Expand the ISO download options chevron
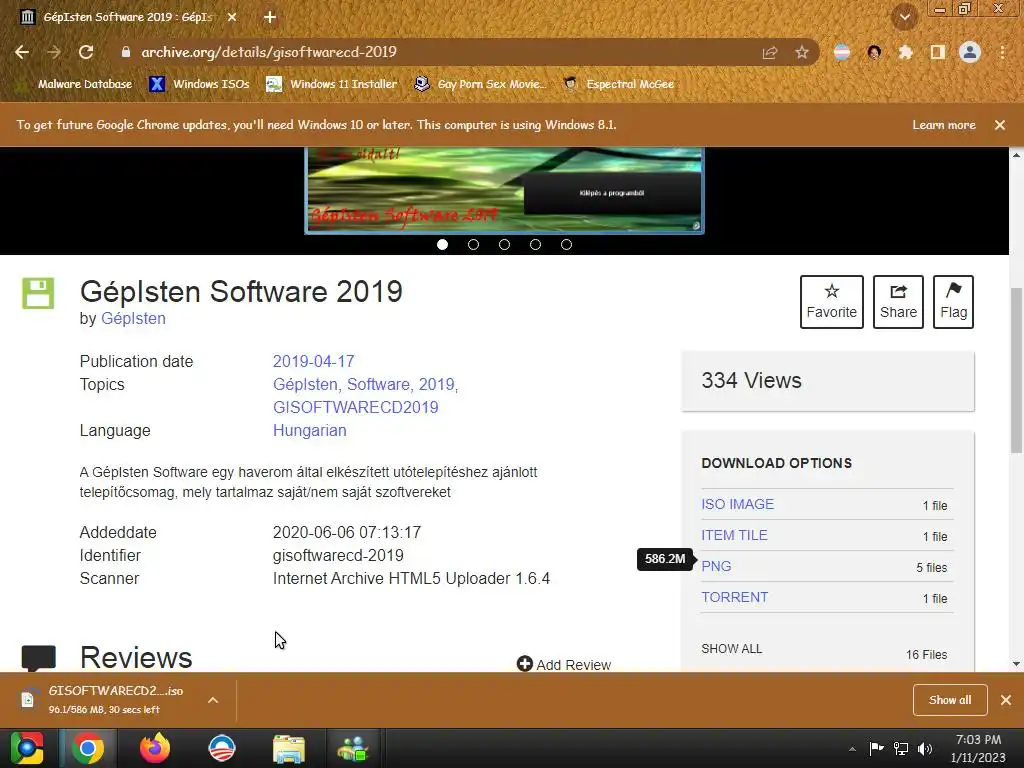Image resolution: width=1024 pixels, height=768 pixels. [x=213, y=700]
